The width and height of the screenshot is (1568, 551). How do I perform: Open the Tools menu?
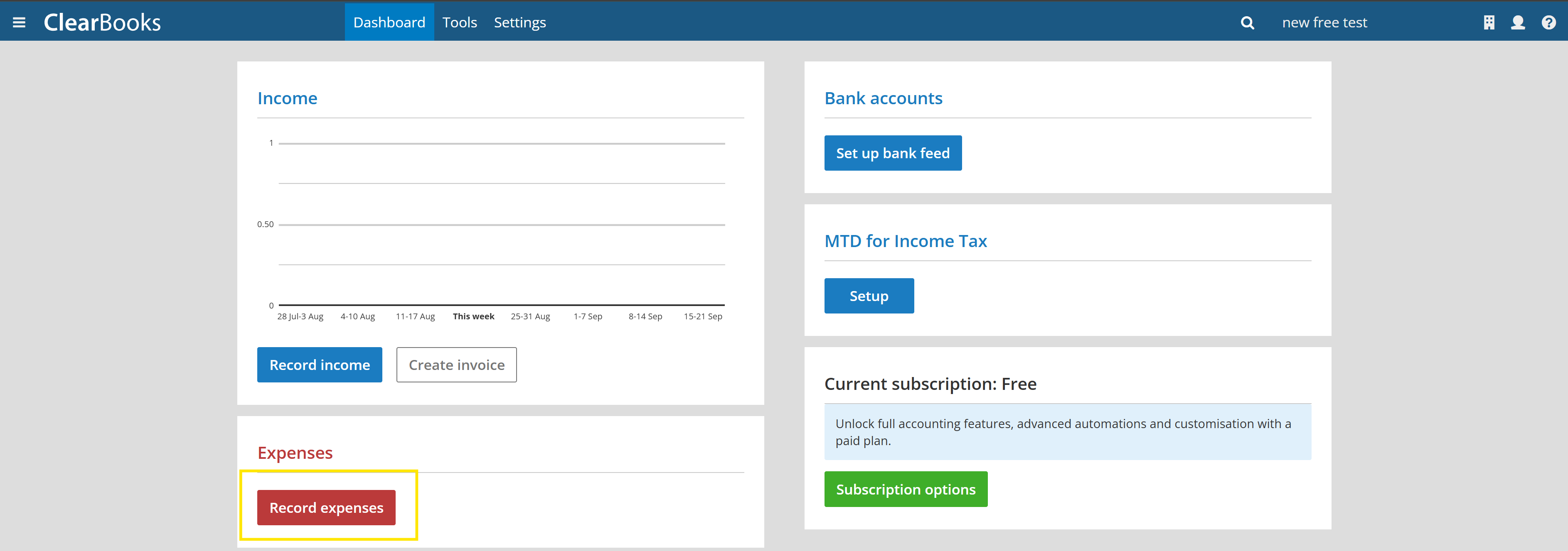460,22
